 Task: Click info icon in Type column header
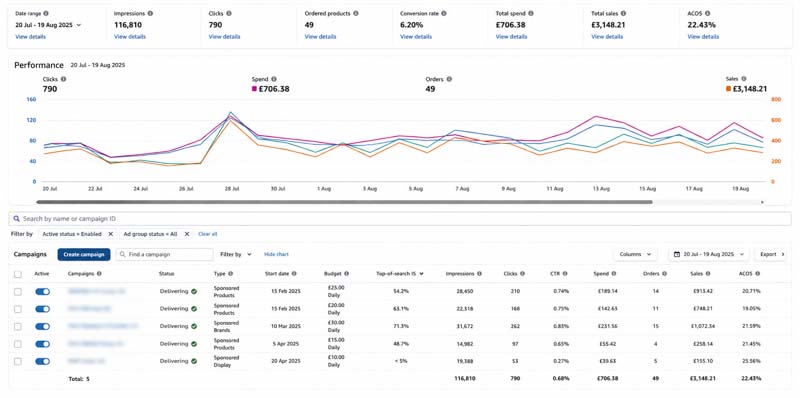[230, 273]
